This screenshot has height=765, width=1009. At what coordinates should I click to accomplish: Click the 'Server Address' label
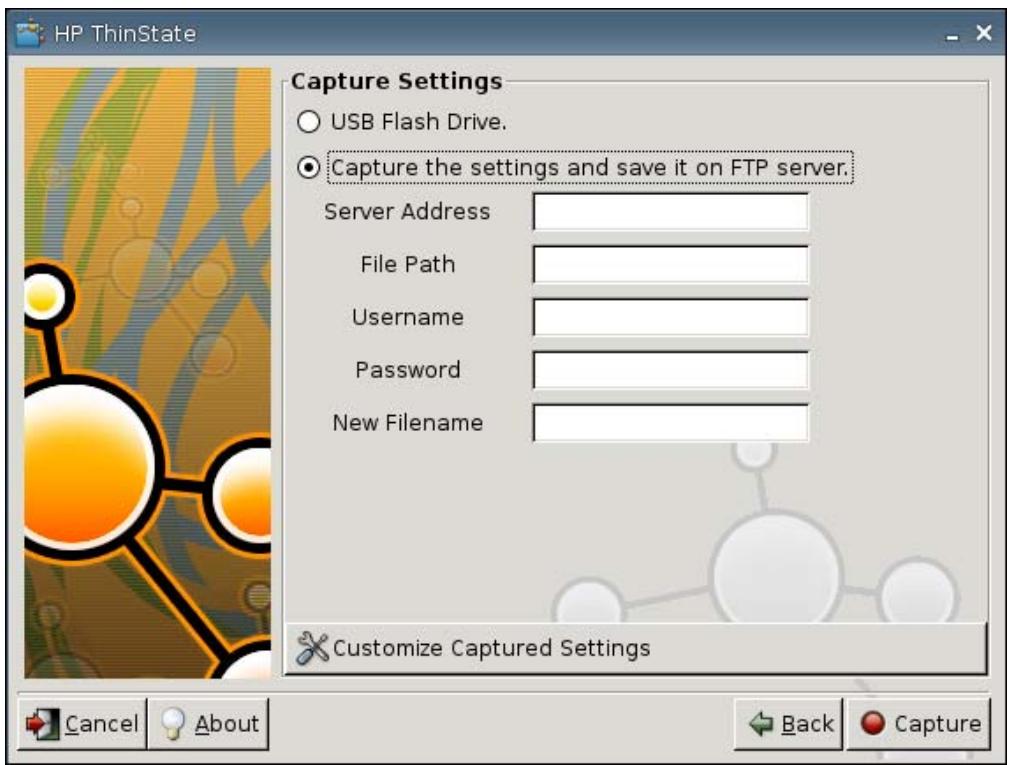[x=407, y=212]
